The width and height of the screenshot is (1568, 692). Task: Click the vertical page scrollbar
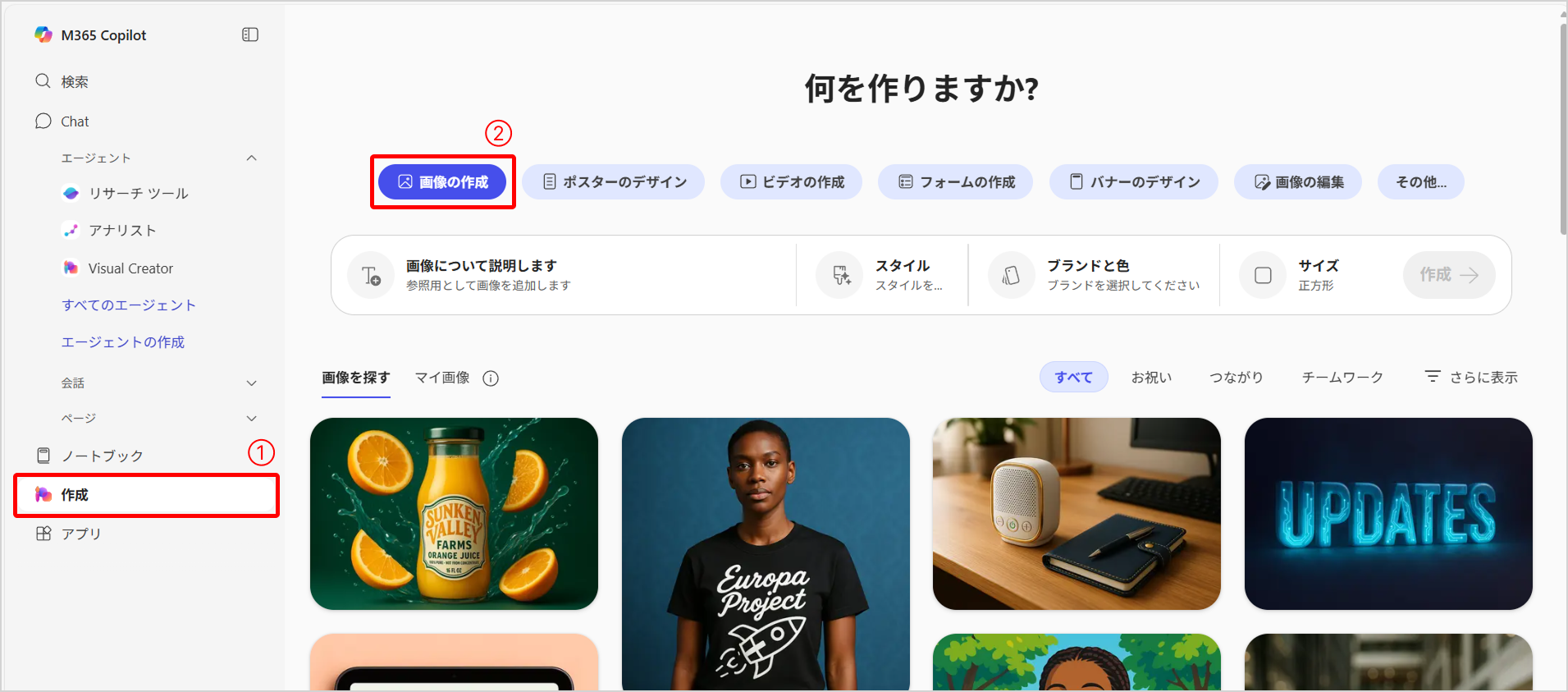click(x=1563, y=128)
